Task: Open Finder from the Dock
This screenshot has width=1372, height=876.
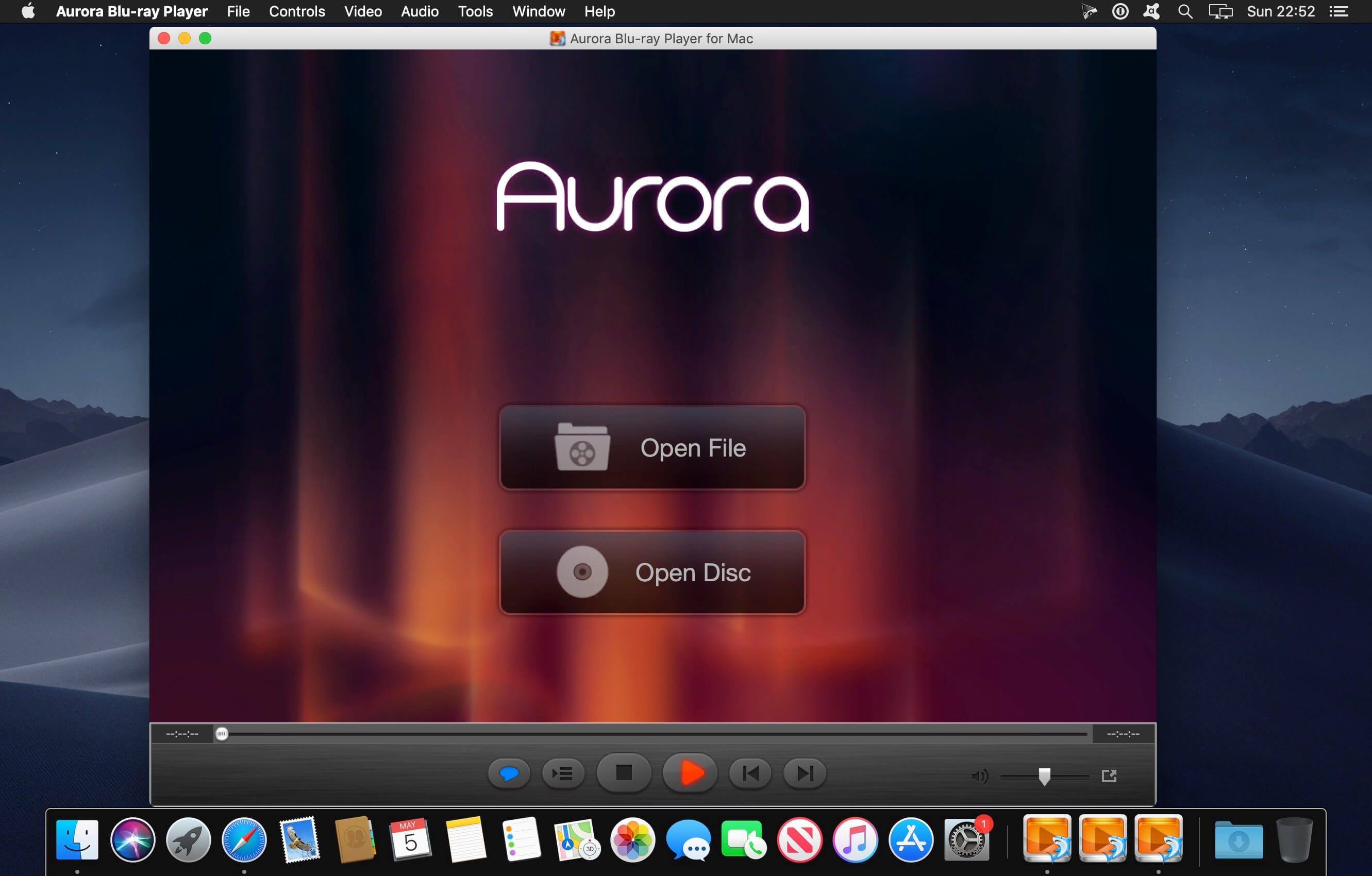Action: tap(77, 839)
